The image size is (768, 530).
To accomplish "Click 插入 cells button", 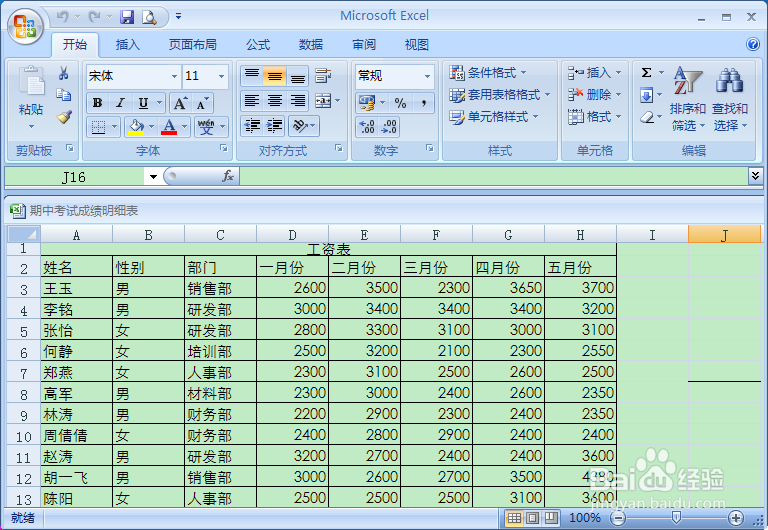I will [594, 73].
